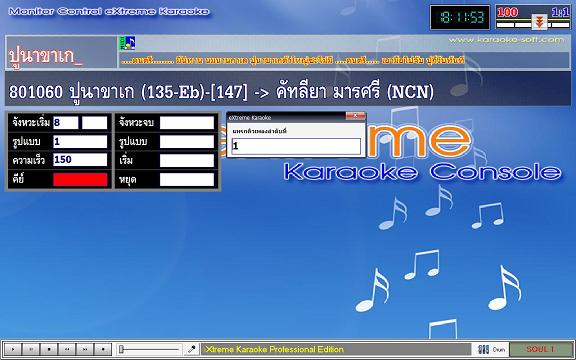Stop the current song
Image resolution: width=576 pixels, height=360 pixels.
point(49,349)
